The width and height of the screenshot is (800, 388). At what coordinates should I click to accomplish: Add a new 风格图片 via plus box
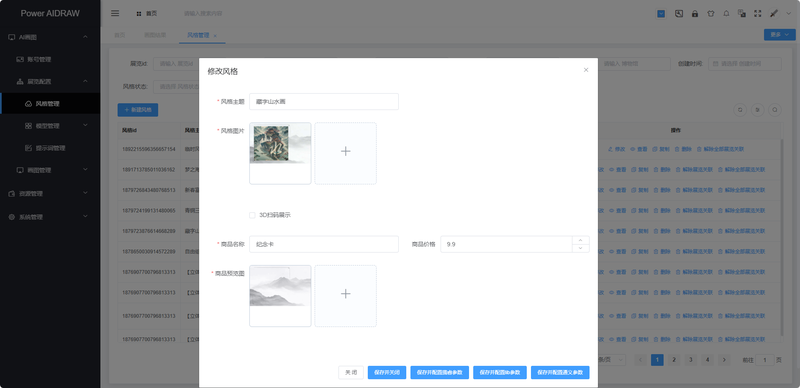coord(345,153)
